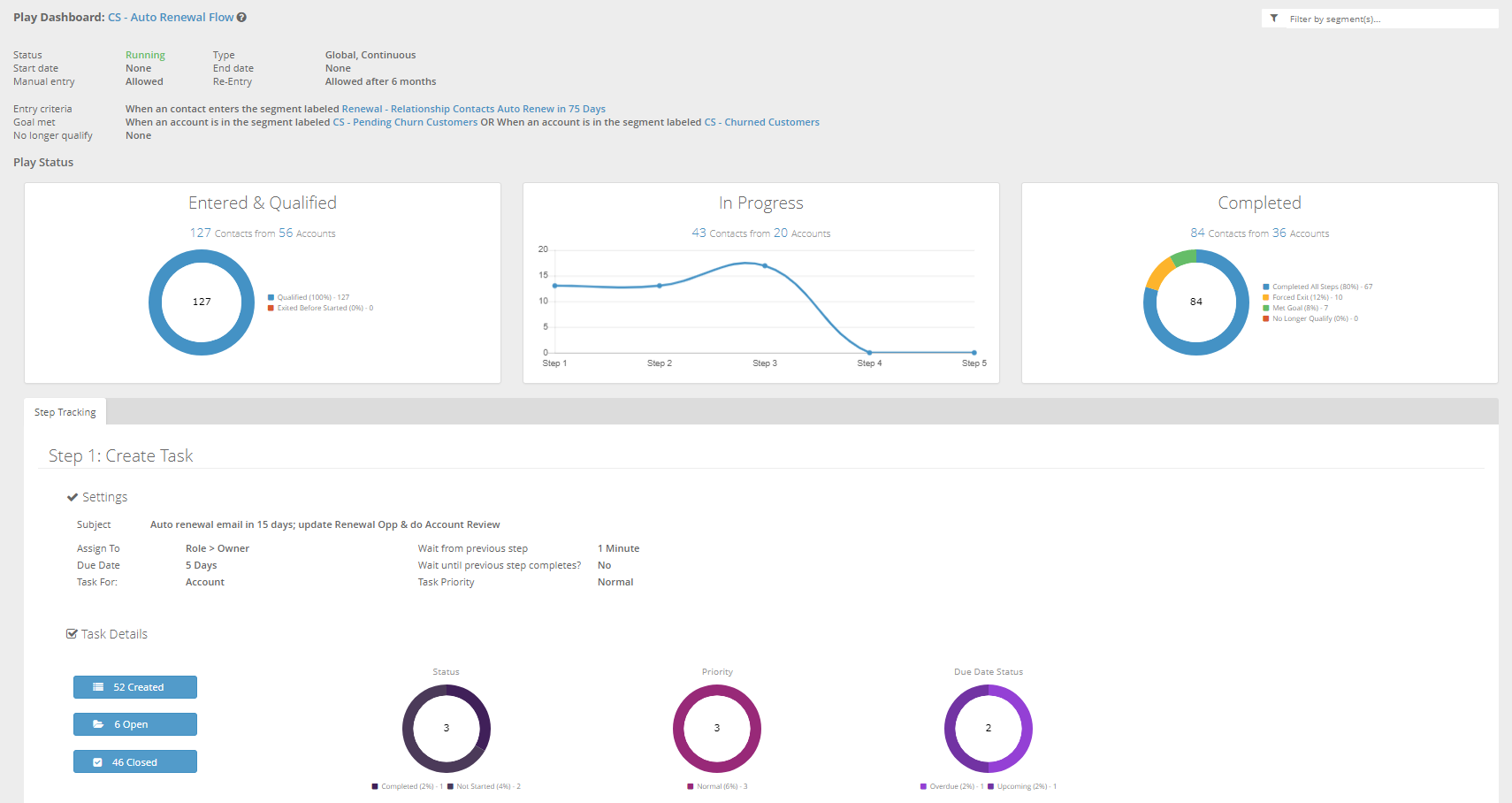Click the green Running status text
The height and width of the screenshot is (803, 1512).
tap(145, 55)
